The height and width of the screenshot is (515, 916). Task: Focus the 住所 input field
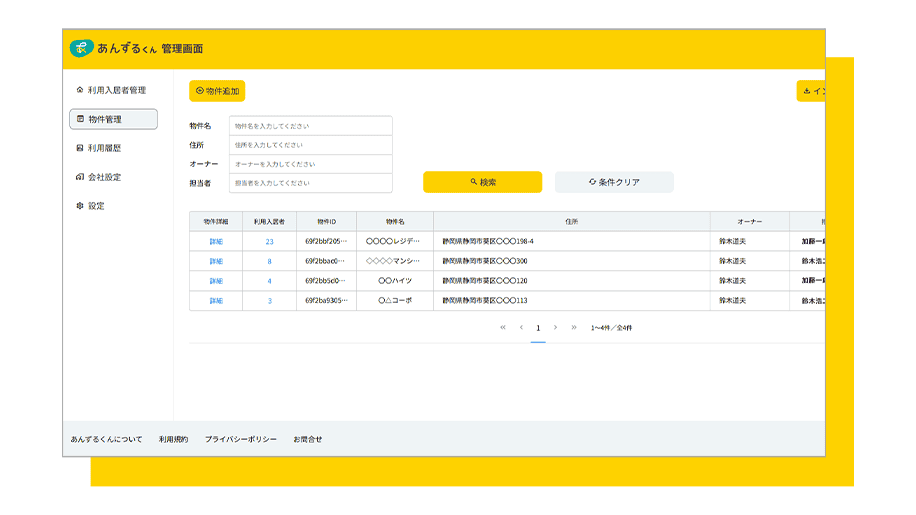pyautogui.click(x=311, y=145)
